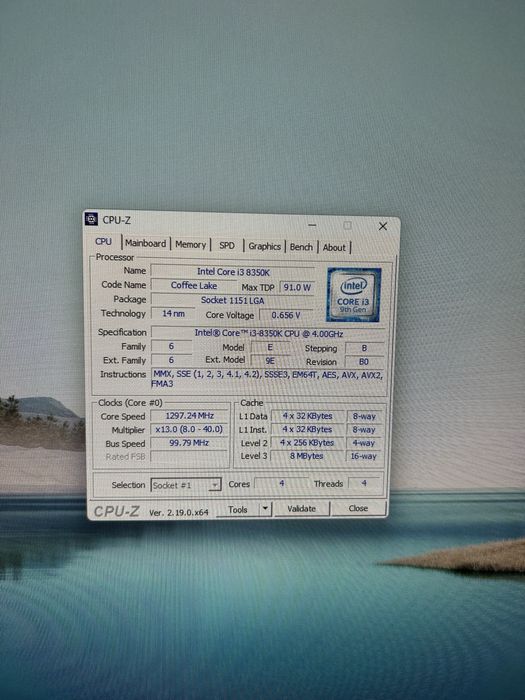Viewport: 525px width, 700px height.
Task: Open the Socket #1 selection dropdown
Action: 186,485
